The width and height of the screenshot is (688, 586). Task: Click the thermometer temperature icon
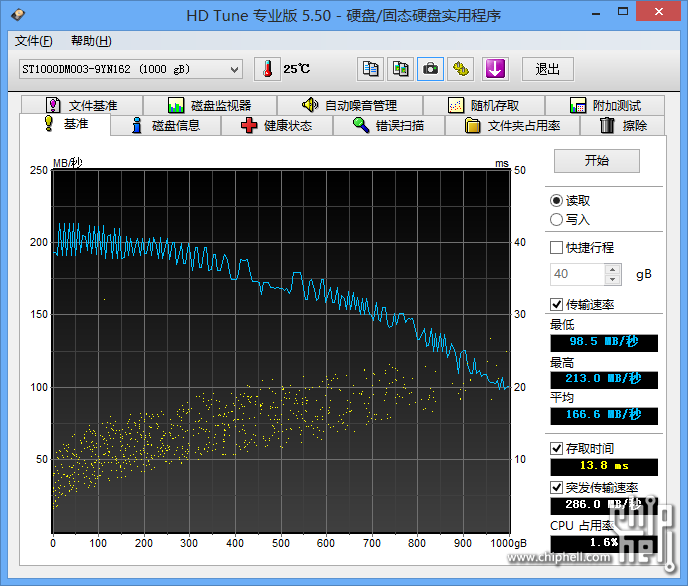(267, 69)
